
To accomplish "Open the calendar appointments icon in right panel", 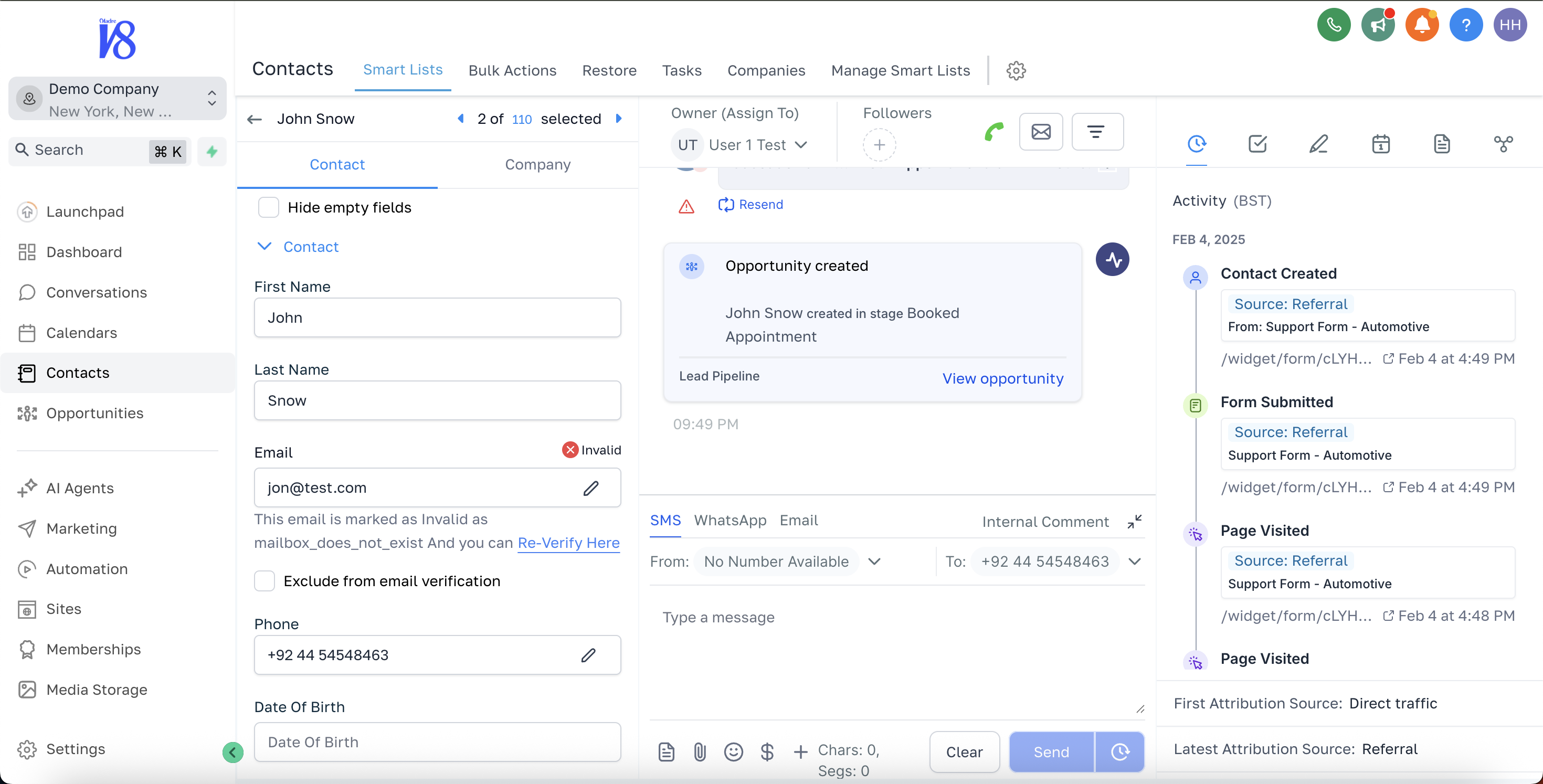I will pos(1381,144).
